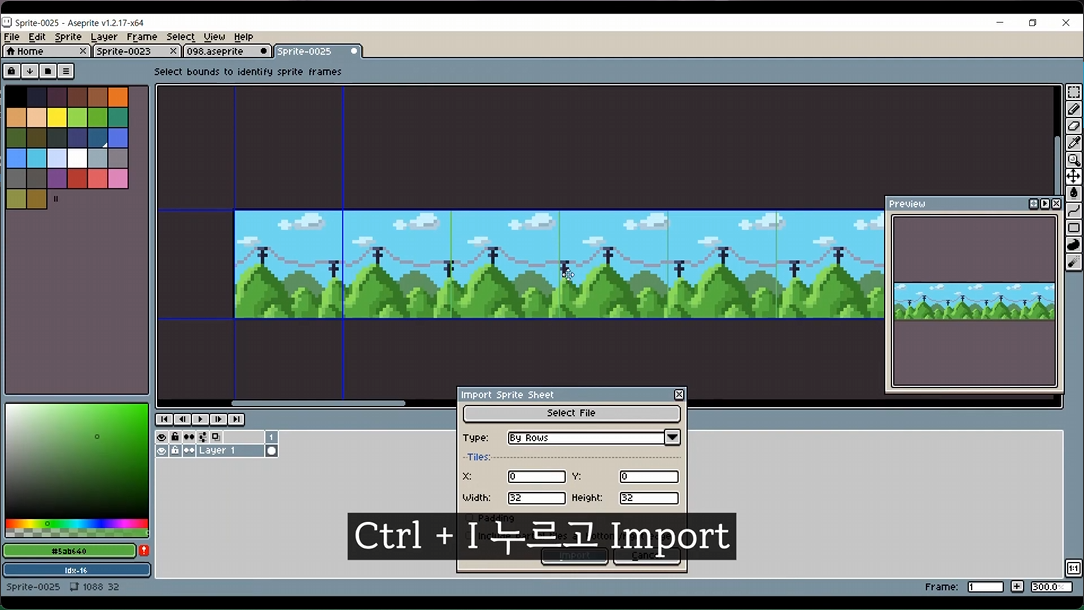Select the Contour blob tool
The image size is (1084, 610).
(1073, 244)
